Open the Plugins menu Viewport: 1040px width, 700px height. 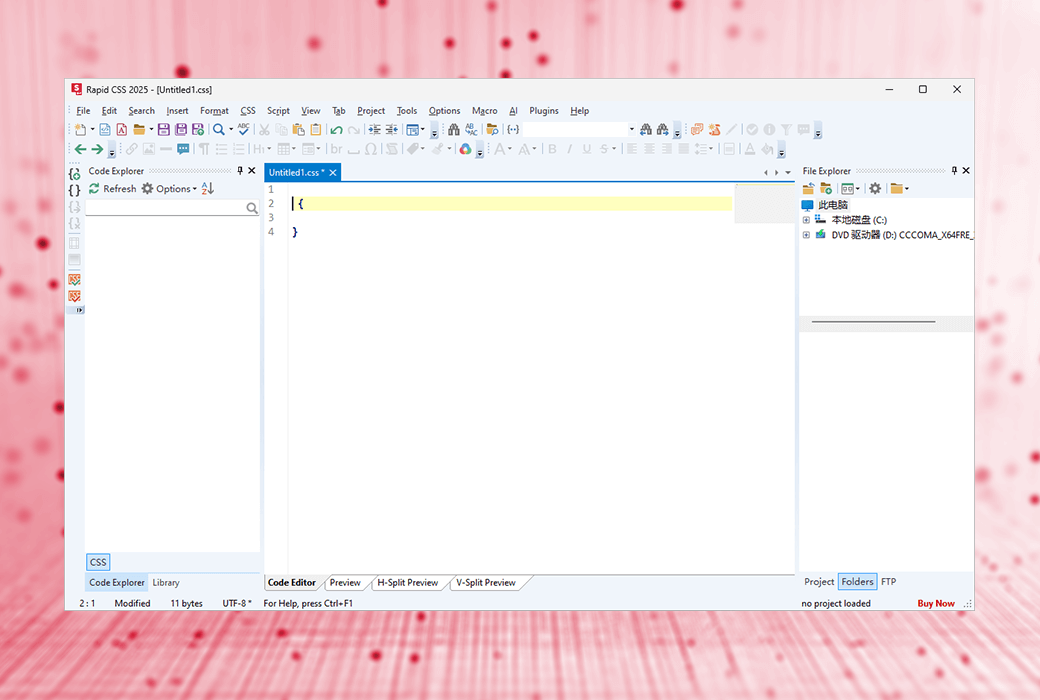(544, 111)
